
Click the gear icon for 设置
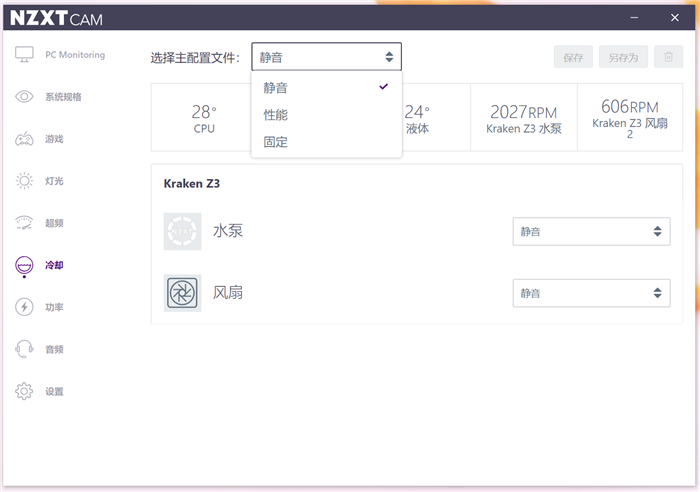(24, 391)
